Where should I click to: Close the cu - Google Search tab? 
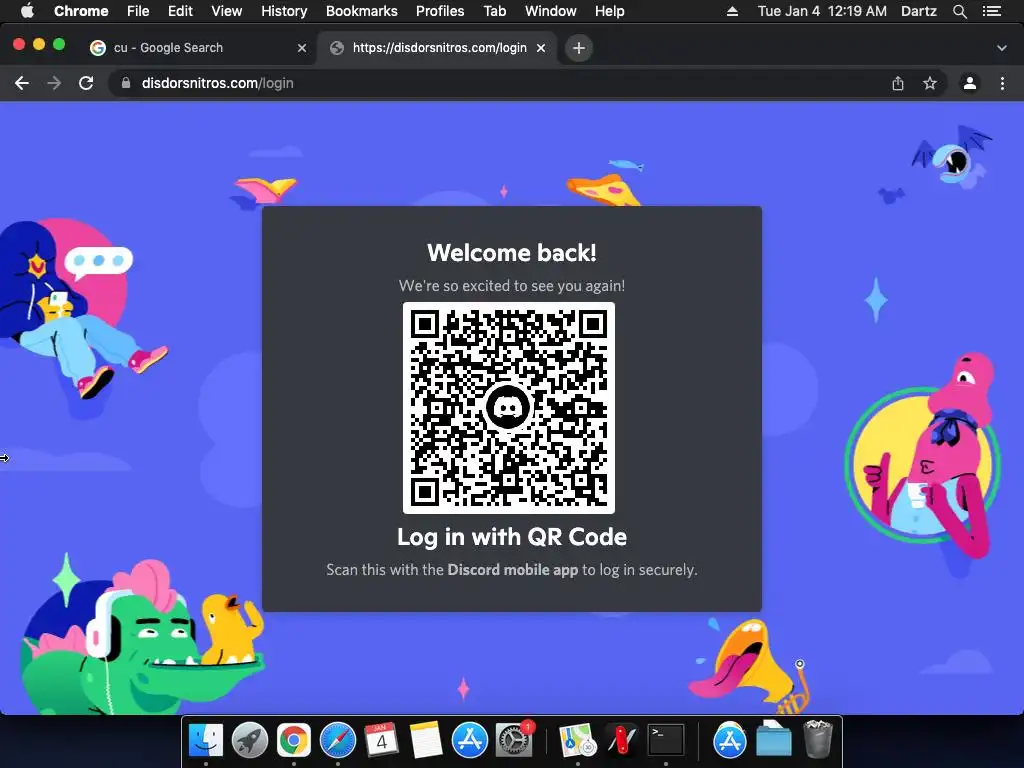click(302, 48)
